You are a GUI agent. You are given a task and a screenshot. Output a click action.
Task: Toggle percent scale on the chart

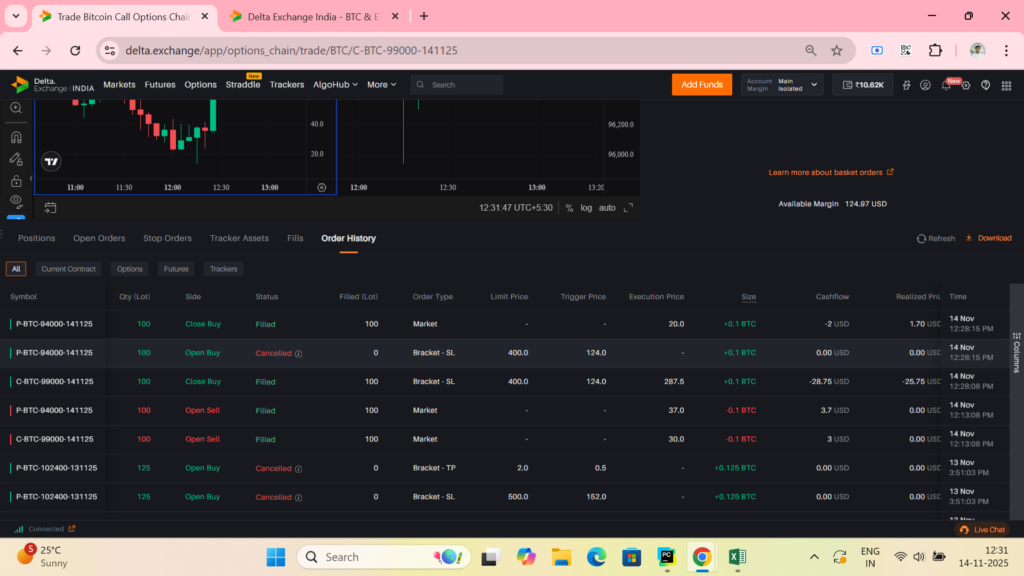(x=569, y=208)
